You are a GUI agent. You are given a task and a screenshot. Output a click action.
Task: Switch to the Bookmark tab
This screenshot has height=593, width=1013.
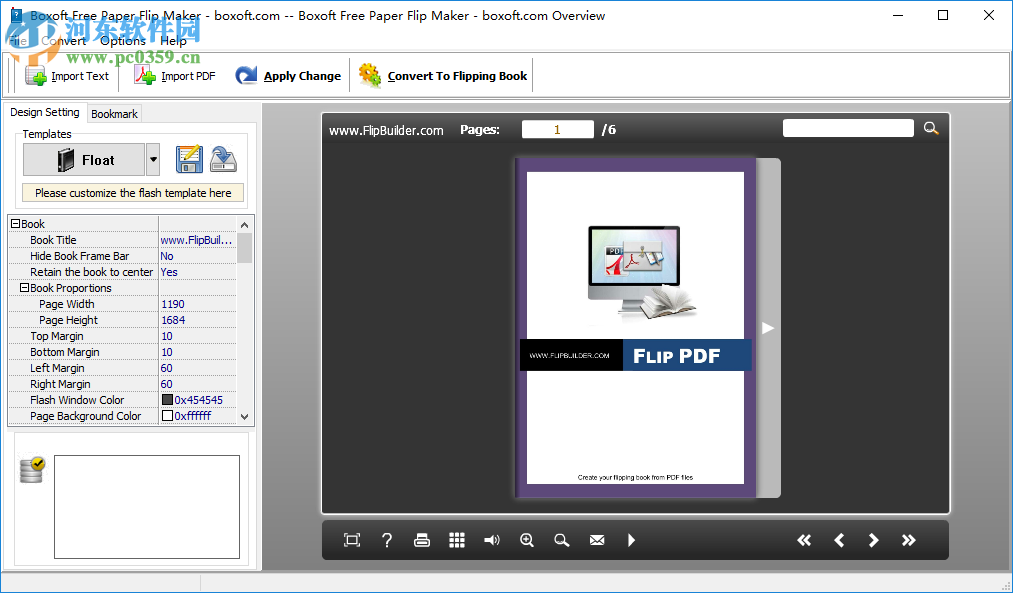[x=113, y=113]
